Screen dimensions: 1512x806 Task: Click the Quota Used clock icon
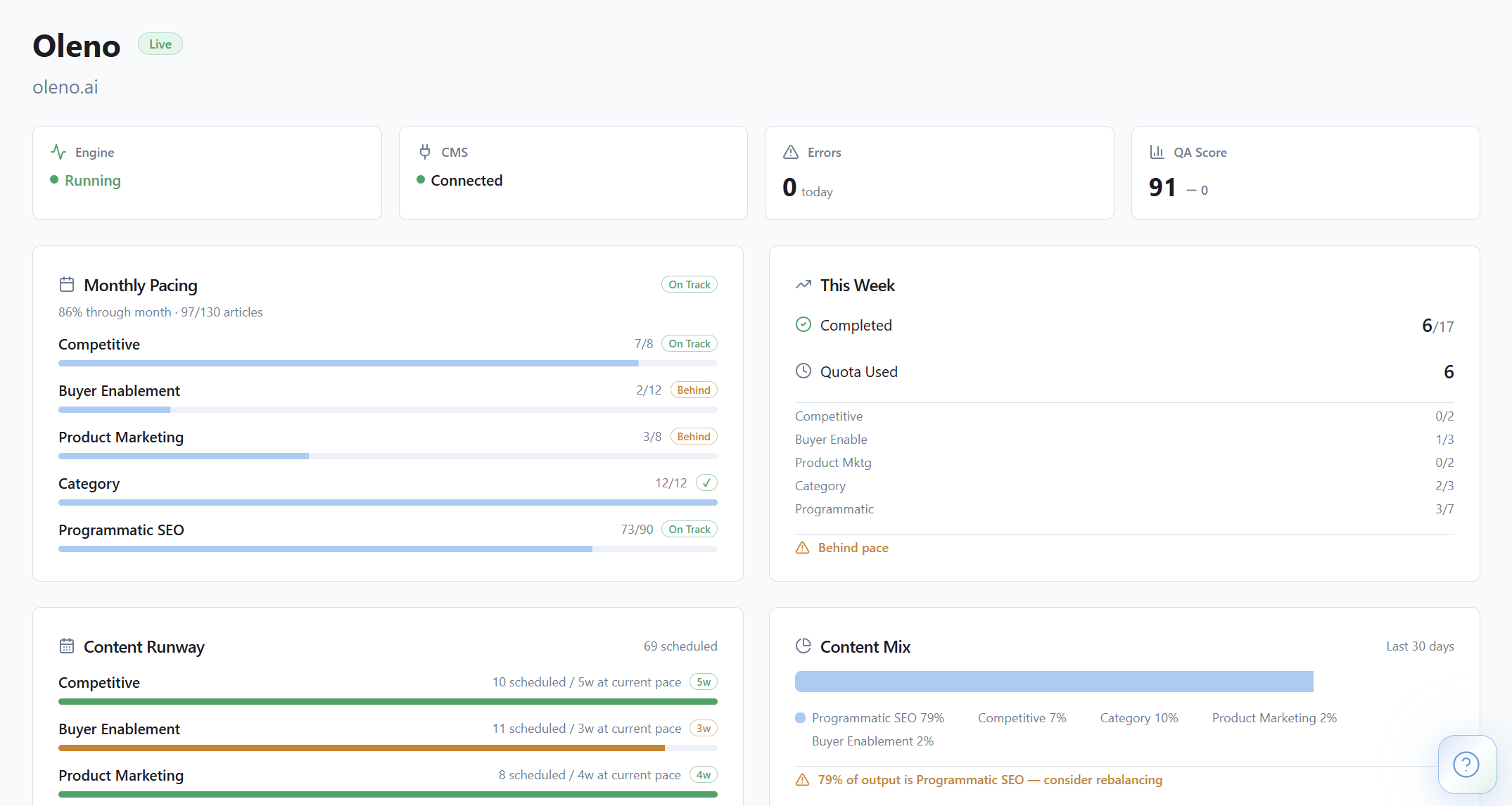[803, 371]
